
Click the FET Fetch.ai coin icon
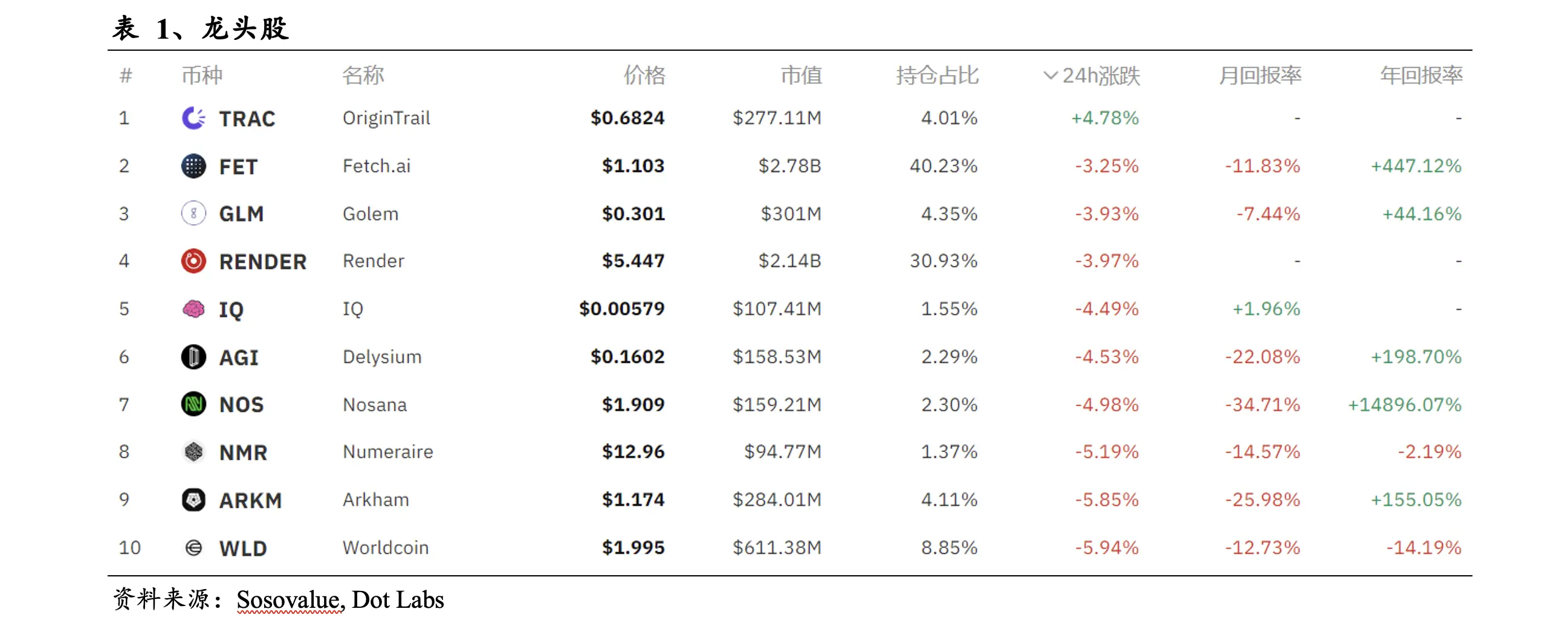(x=193, y=166)
